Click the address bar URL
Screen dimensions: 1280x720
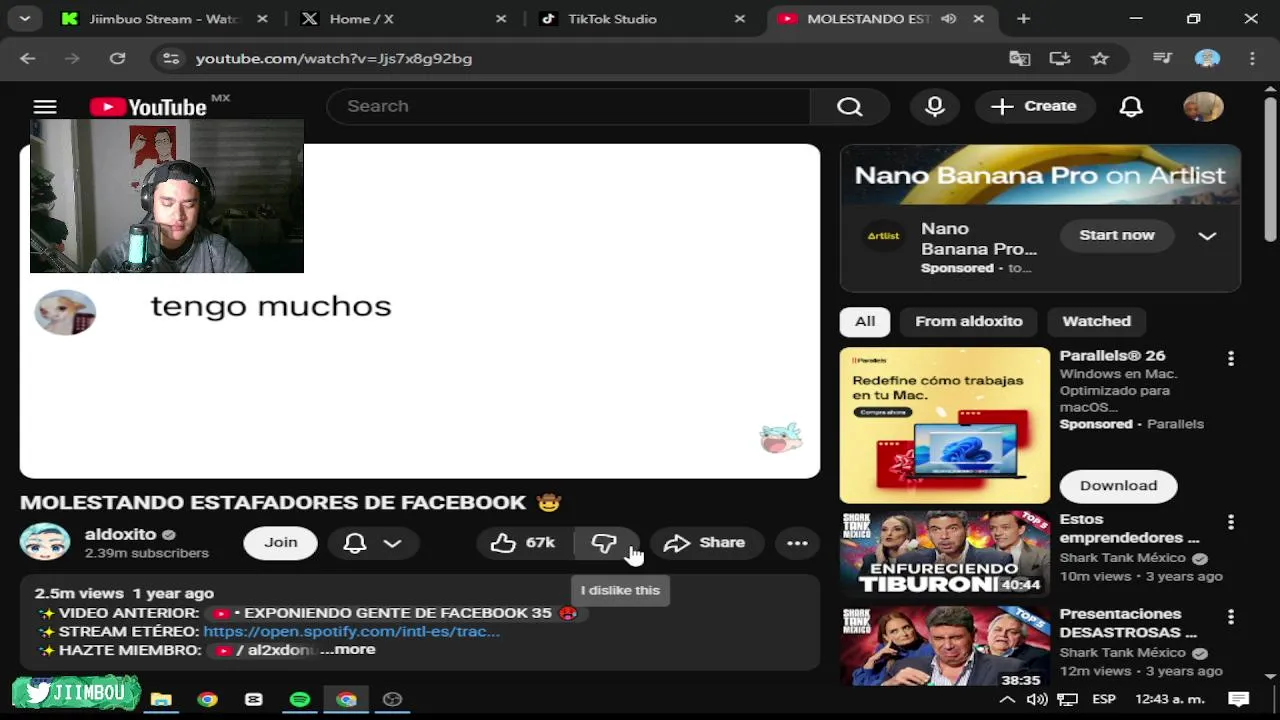coord(333,58)
